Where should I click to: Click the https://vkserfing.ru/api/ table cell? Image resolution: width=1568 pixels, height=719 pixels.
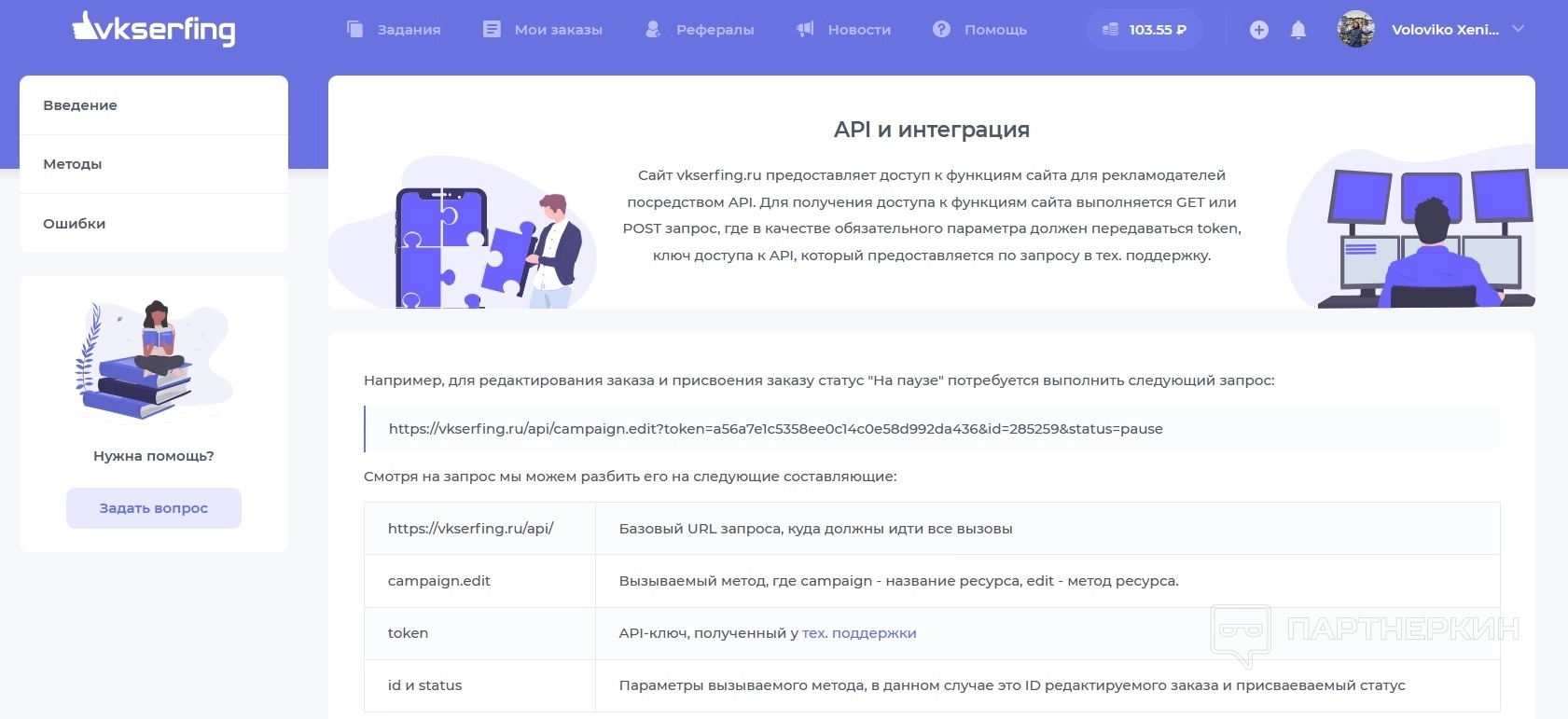479,529
